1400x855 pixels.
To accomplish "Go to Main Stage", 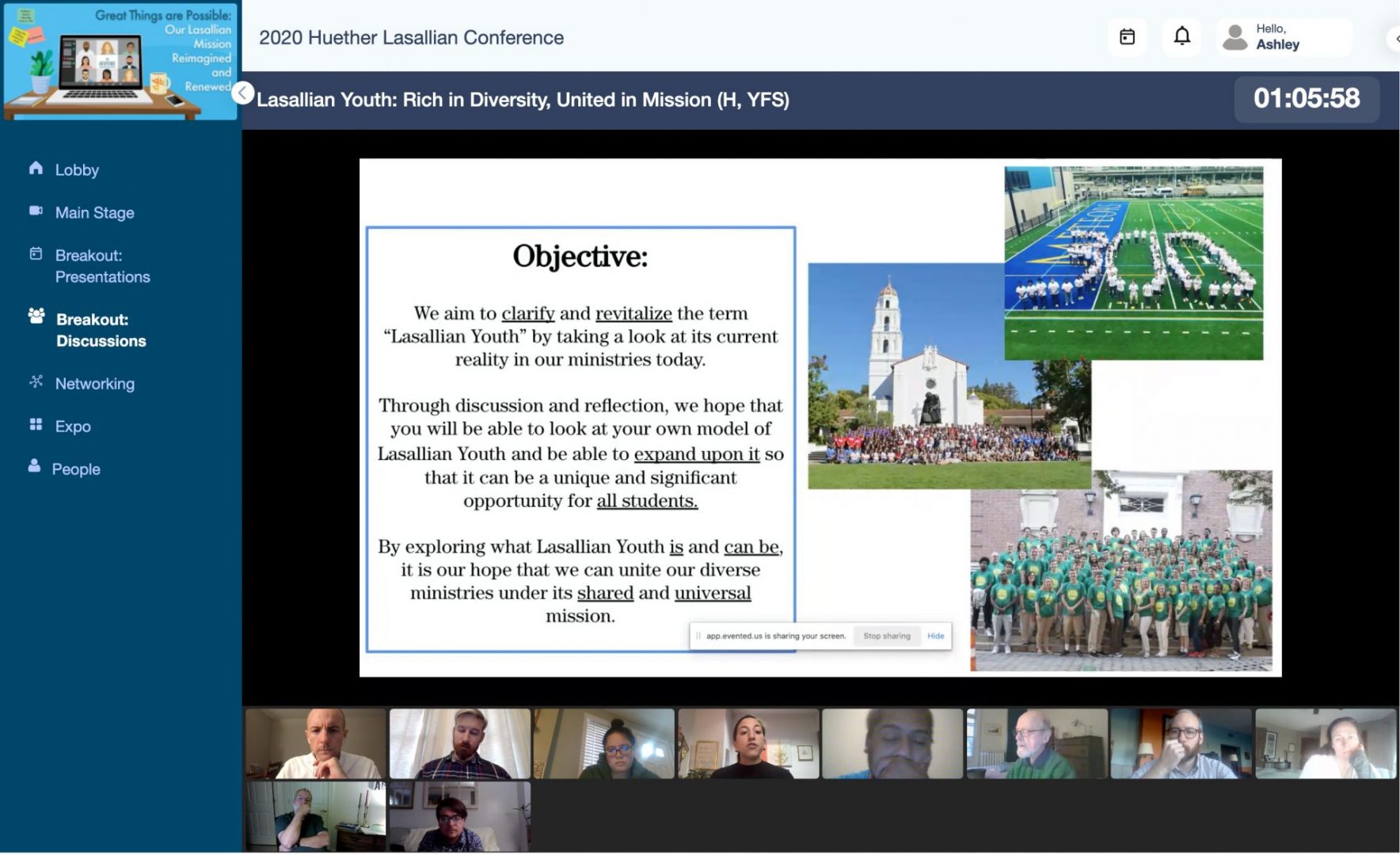I will [x=94, y=213].
